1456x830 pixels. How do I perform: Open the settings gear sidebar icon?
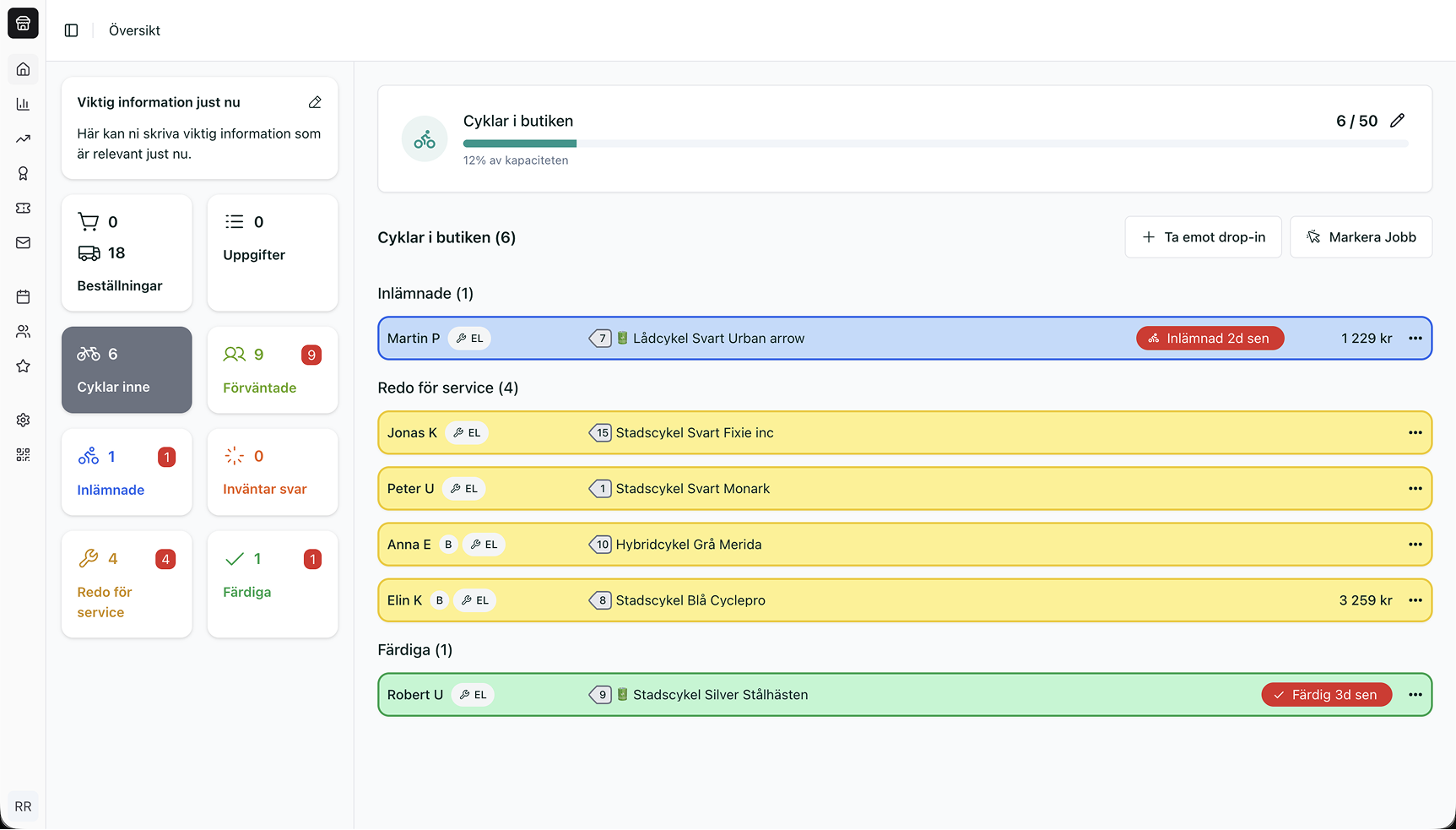pos(23,420)
